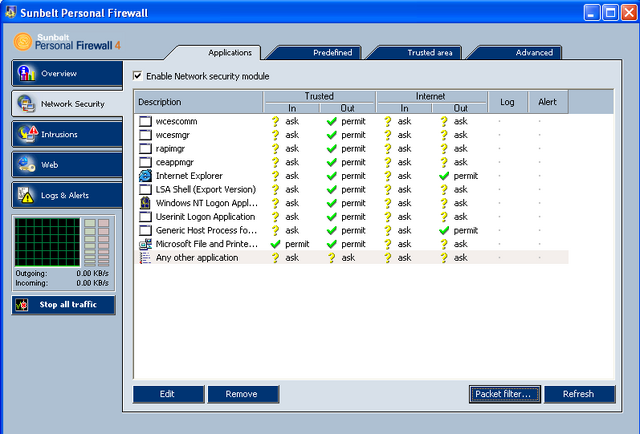Open the Web section globe icon
This screenshot has width=640, height=434.
pos(26,165)
